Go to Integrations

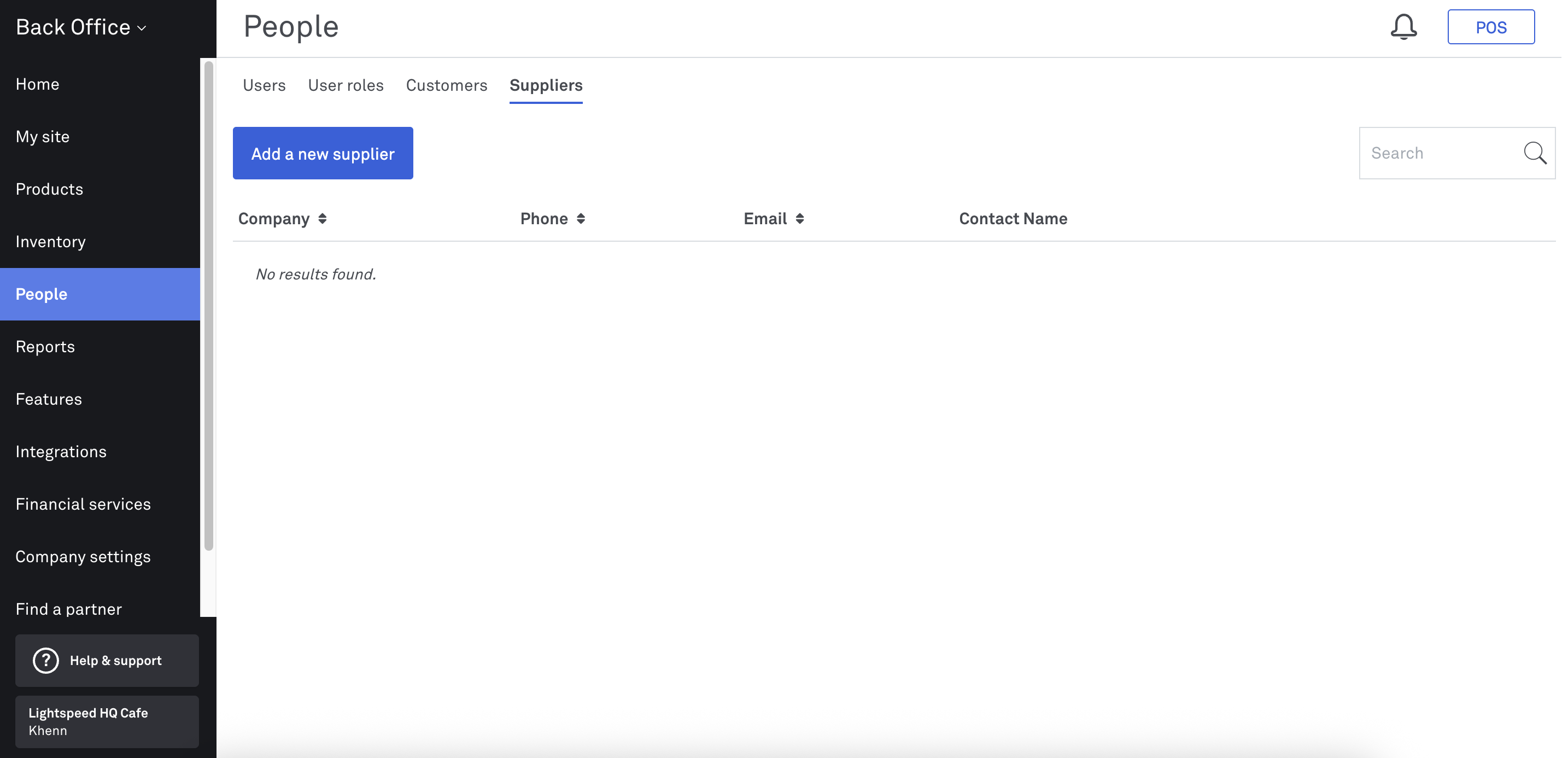click(100, 452)
